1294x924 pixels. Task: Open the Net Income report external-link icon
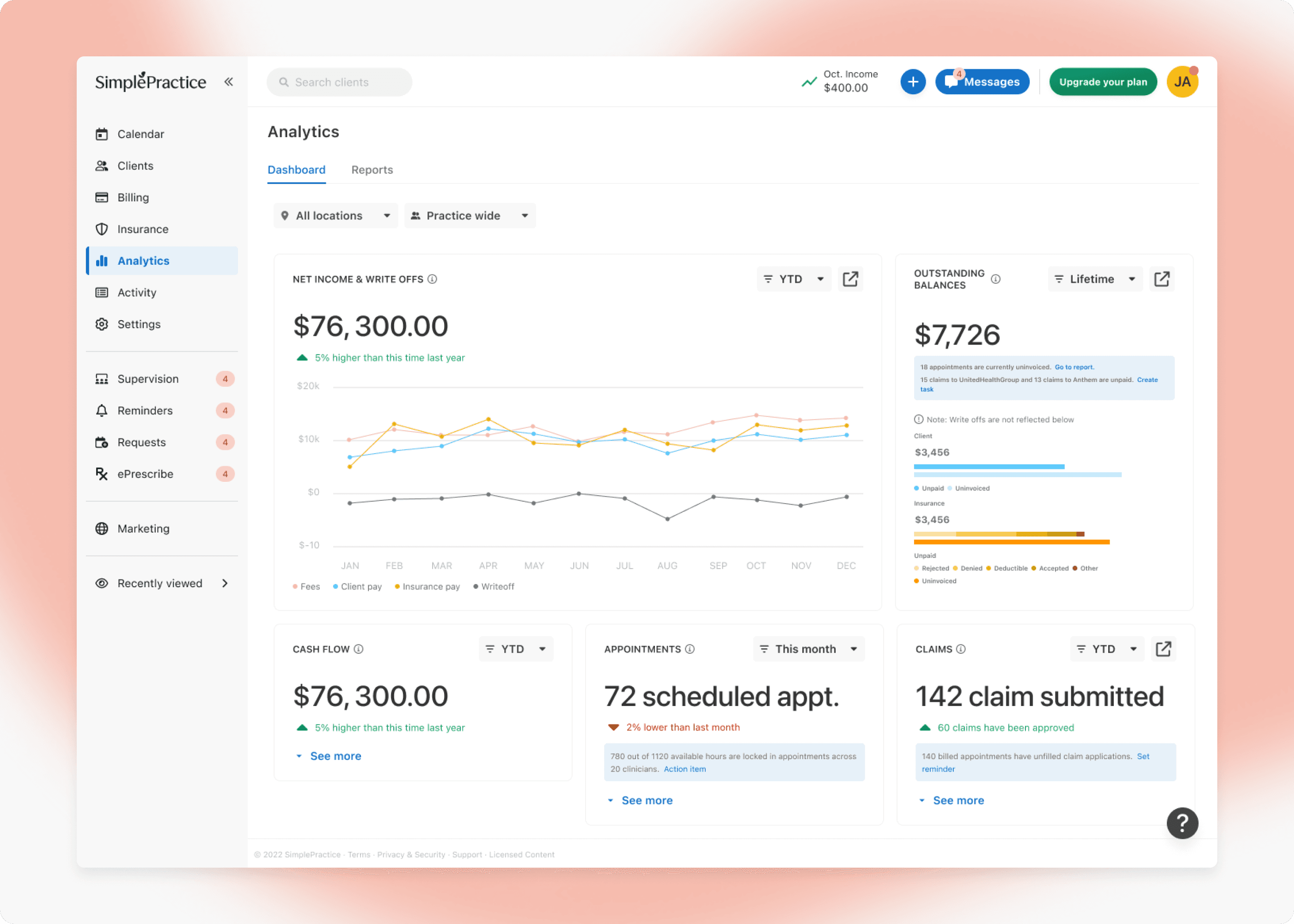[x=850, y=279]
